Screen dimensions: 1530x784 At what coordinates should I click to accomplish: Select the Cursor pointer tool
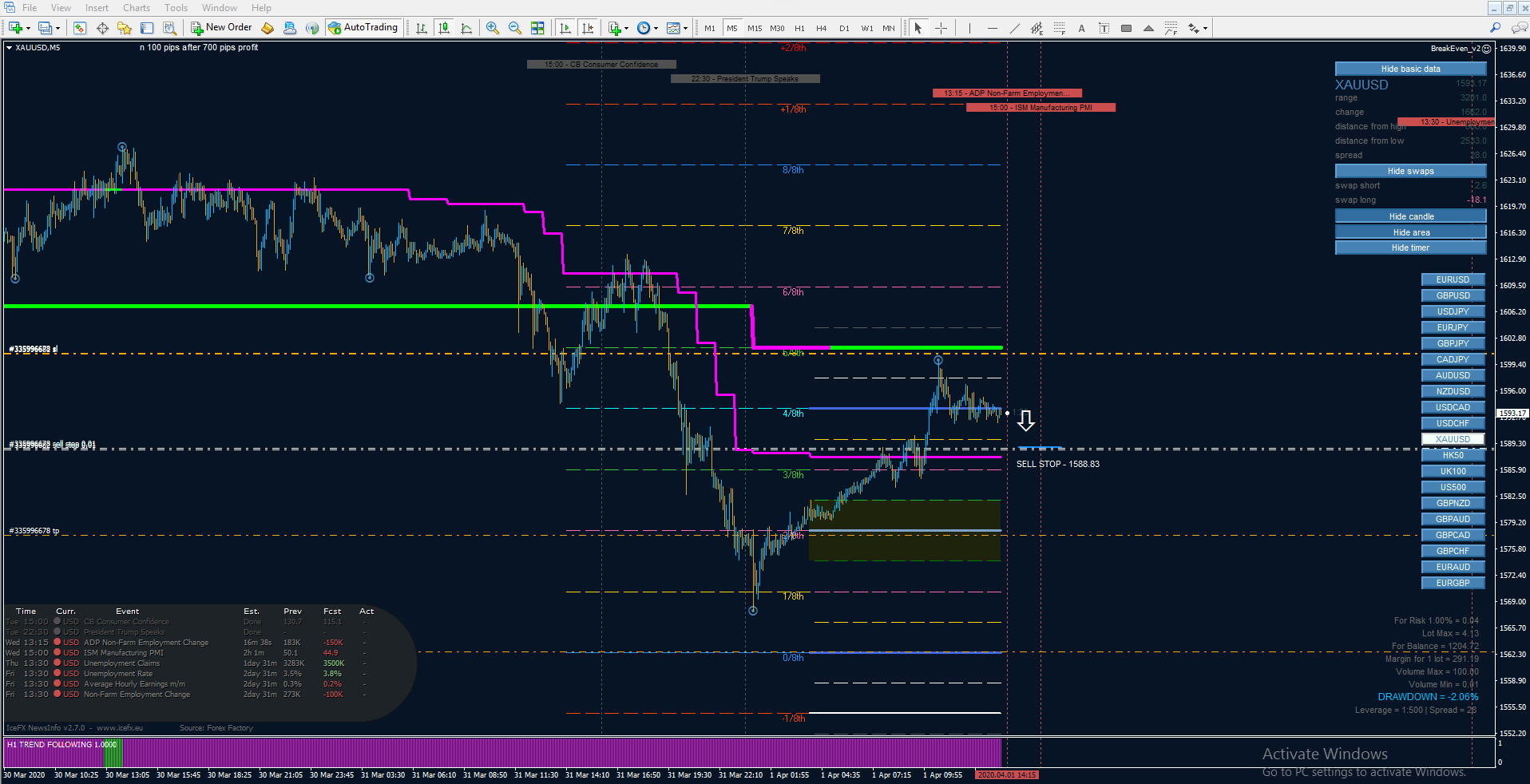(x=918, y=28)
